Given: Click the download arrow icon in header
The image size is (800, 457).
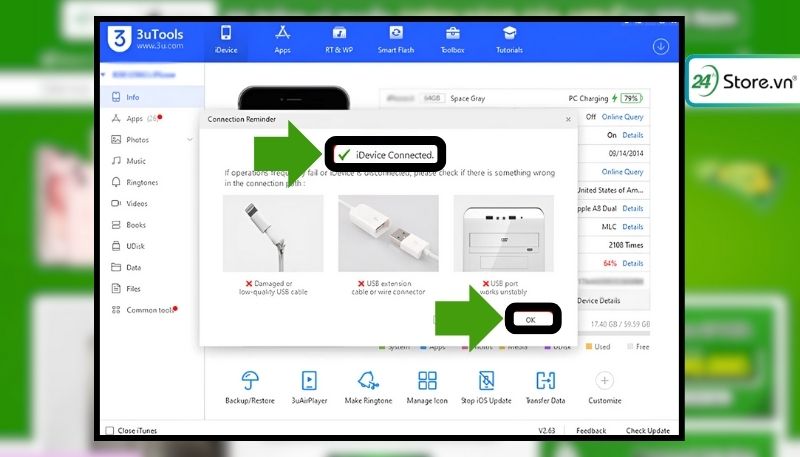Looking at the screenshot, I should click(x=661, y=47).
